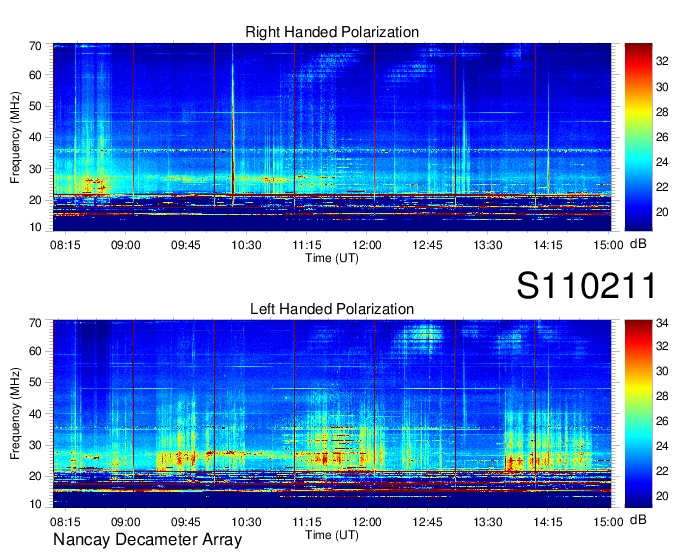Click the 60 frequency tick on bottom plot
Screen dimensions: 680x552
coord(36,351)
